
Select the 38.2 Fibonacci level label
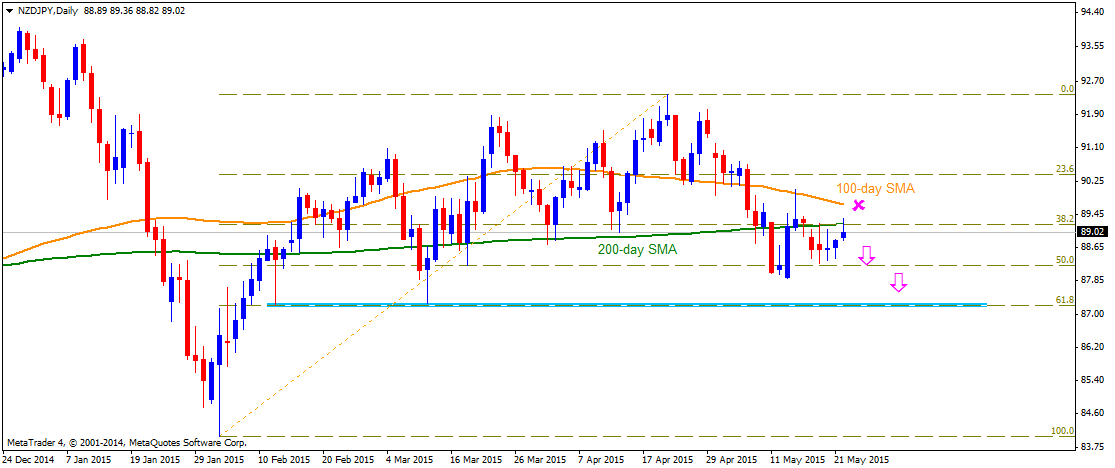(x=1065, y=218)
